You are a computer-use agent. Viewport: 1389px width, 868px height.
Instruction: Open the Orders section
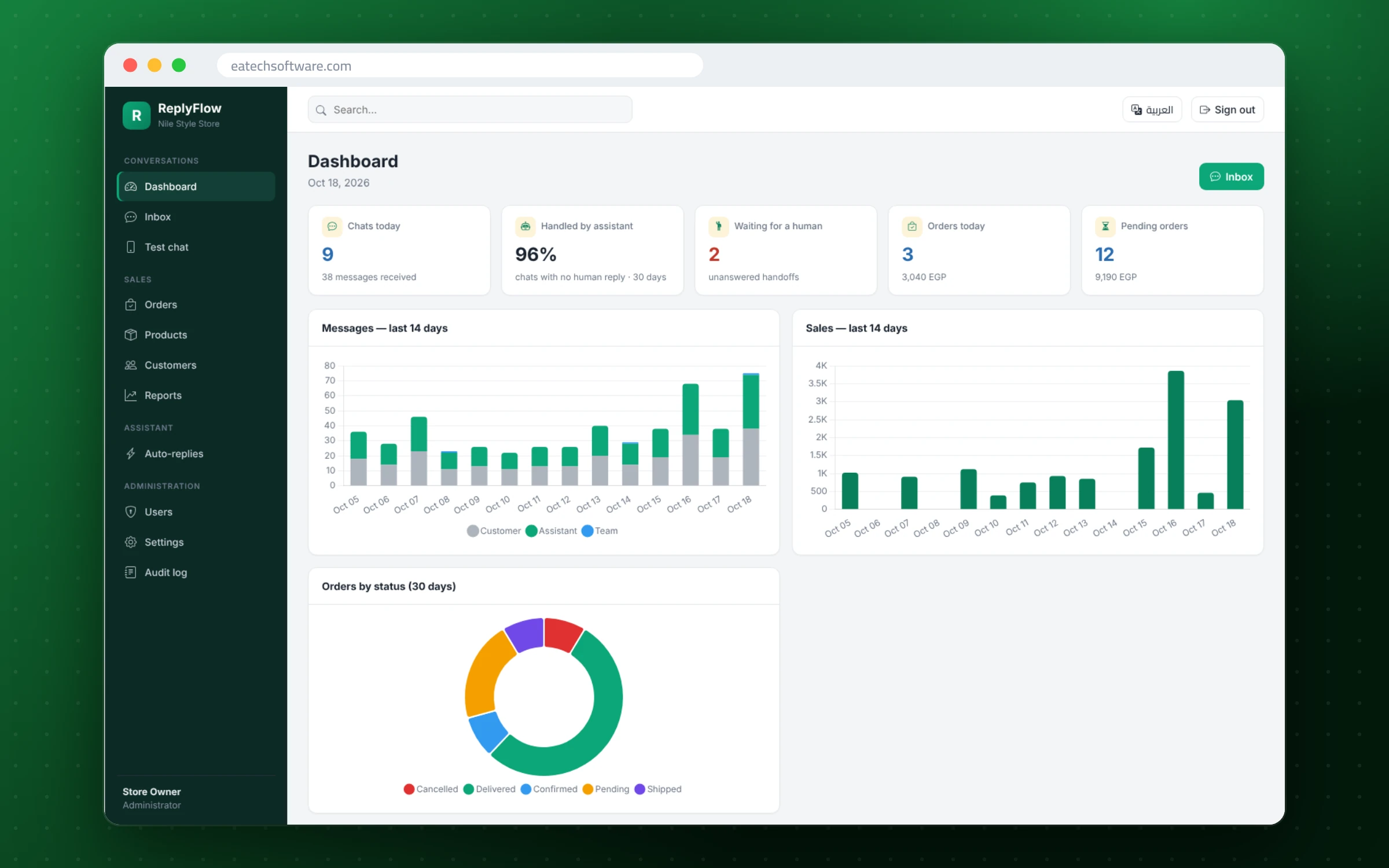tap(196, 304)
